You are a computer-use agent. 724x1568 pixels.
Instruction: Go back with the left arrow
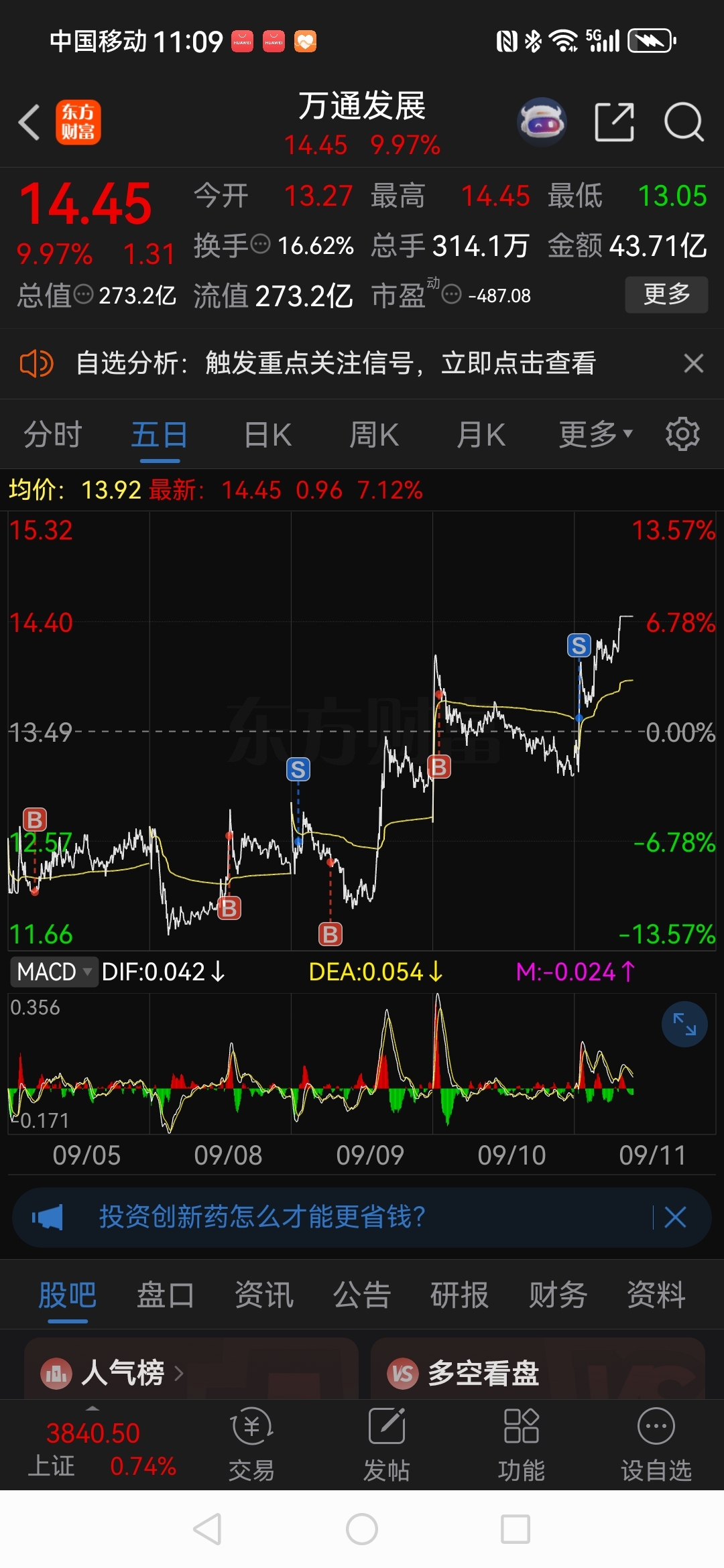[29, 123]
